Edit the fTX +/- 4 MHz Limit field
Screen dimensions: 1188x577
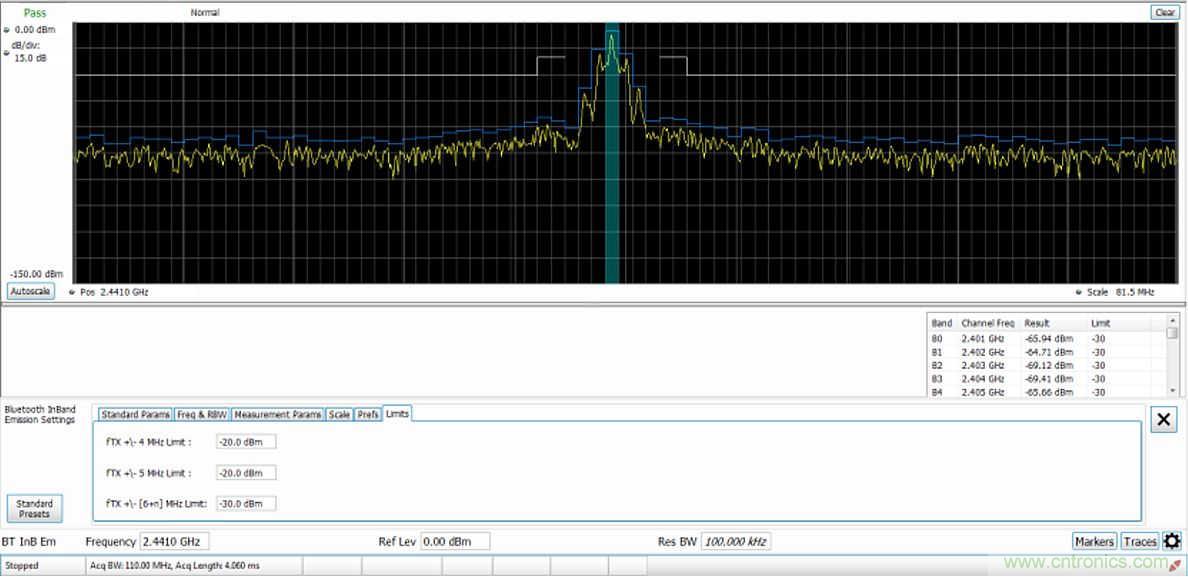tap(246, 442)
